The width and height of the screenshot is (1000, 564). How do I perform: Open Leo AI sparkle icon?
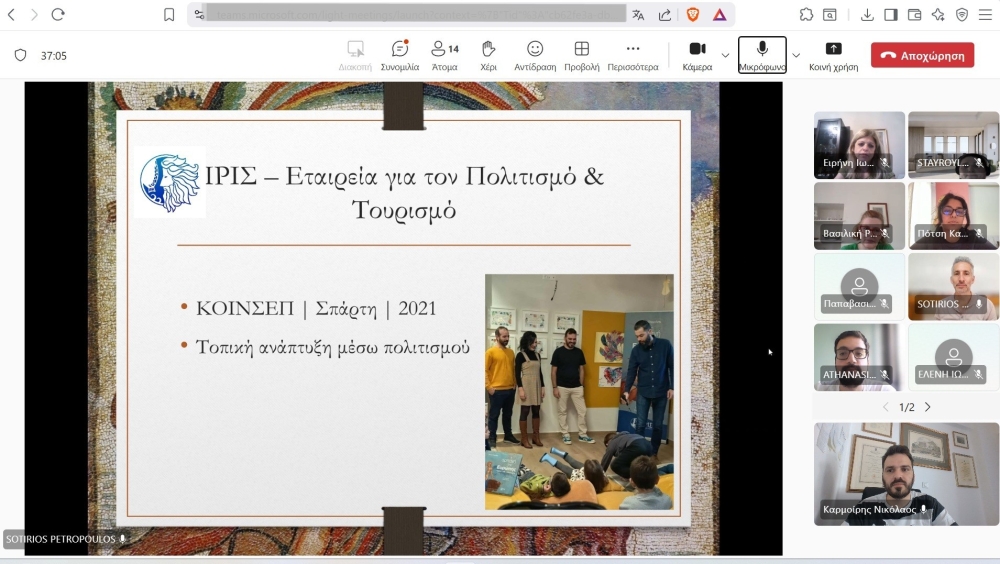(x=938, y=14)
